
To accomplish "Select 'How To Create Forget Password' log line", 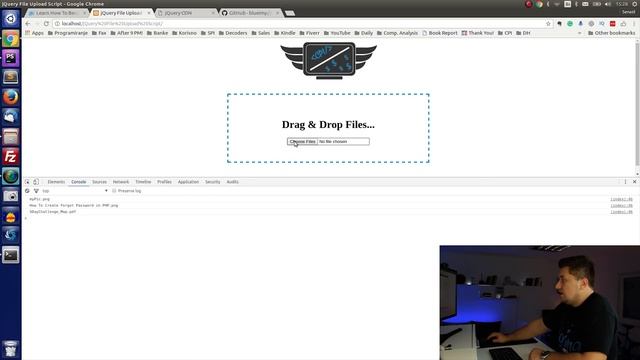I will (73, 205).
